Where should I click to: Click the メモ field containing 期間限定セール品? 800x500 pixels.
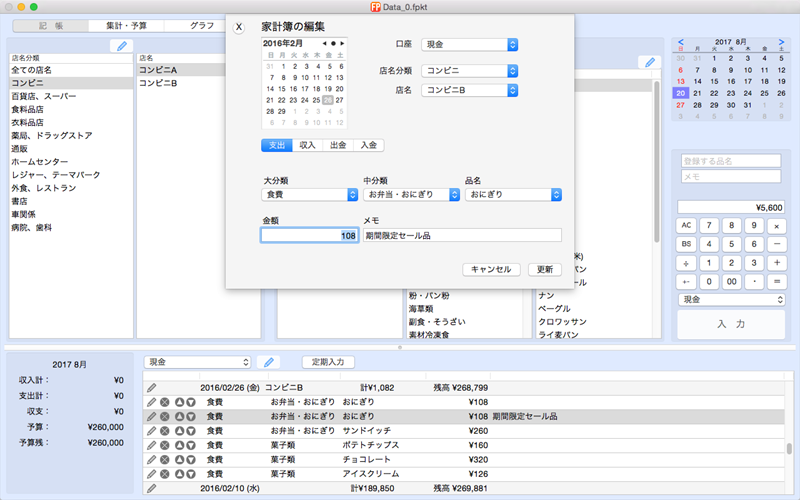coord(462,236)
